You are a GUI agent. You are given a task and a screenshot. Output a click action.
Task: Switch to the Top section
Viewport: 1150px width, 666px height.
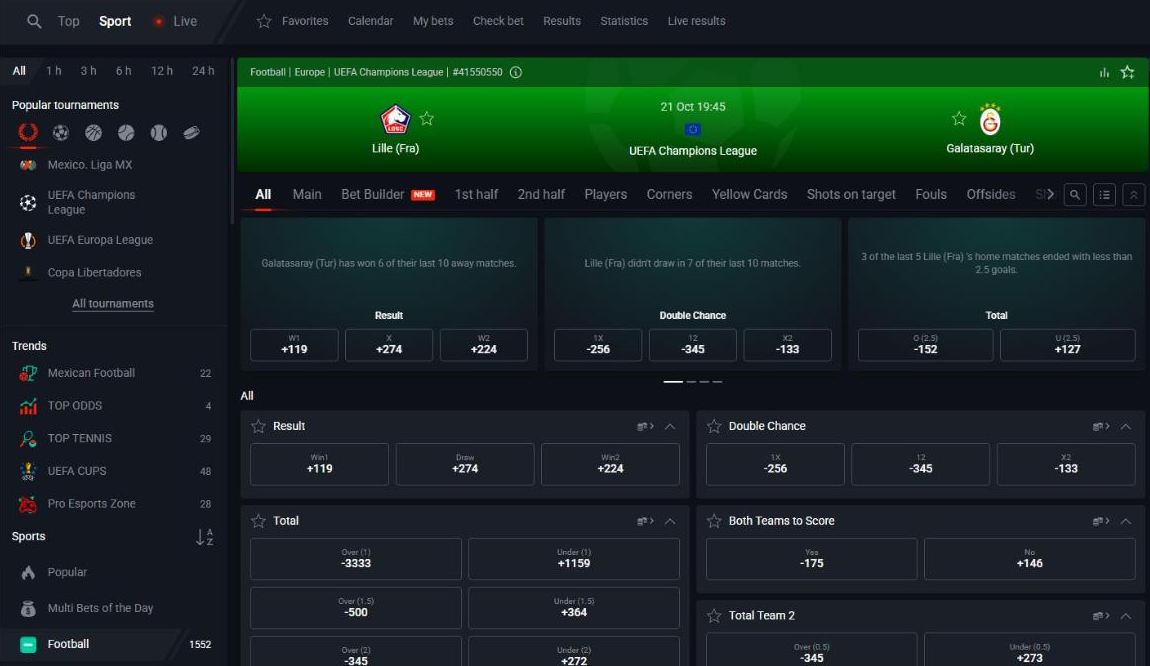click(x=68, y=21)
